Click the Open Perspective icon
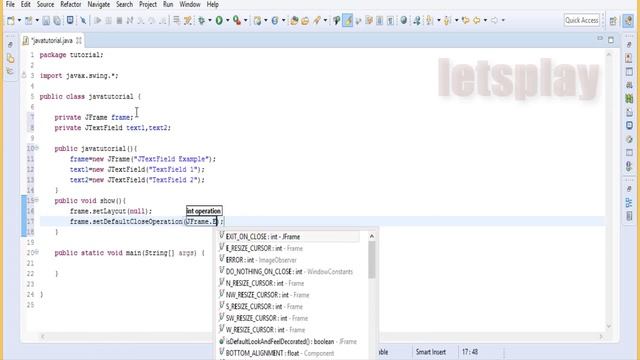The width and height of the screenshot is (640, 360). pos(613,21)
